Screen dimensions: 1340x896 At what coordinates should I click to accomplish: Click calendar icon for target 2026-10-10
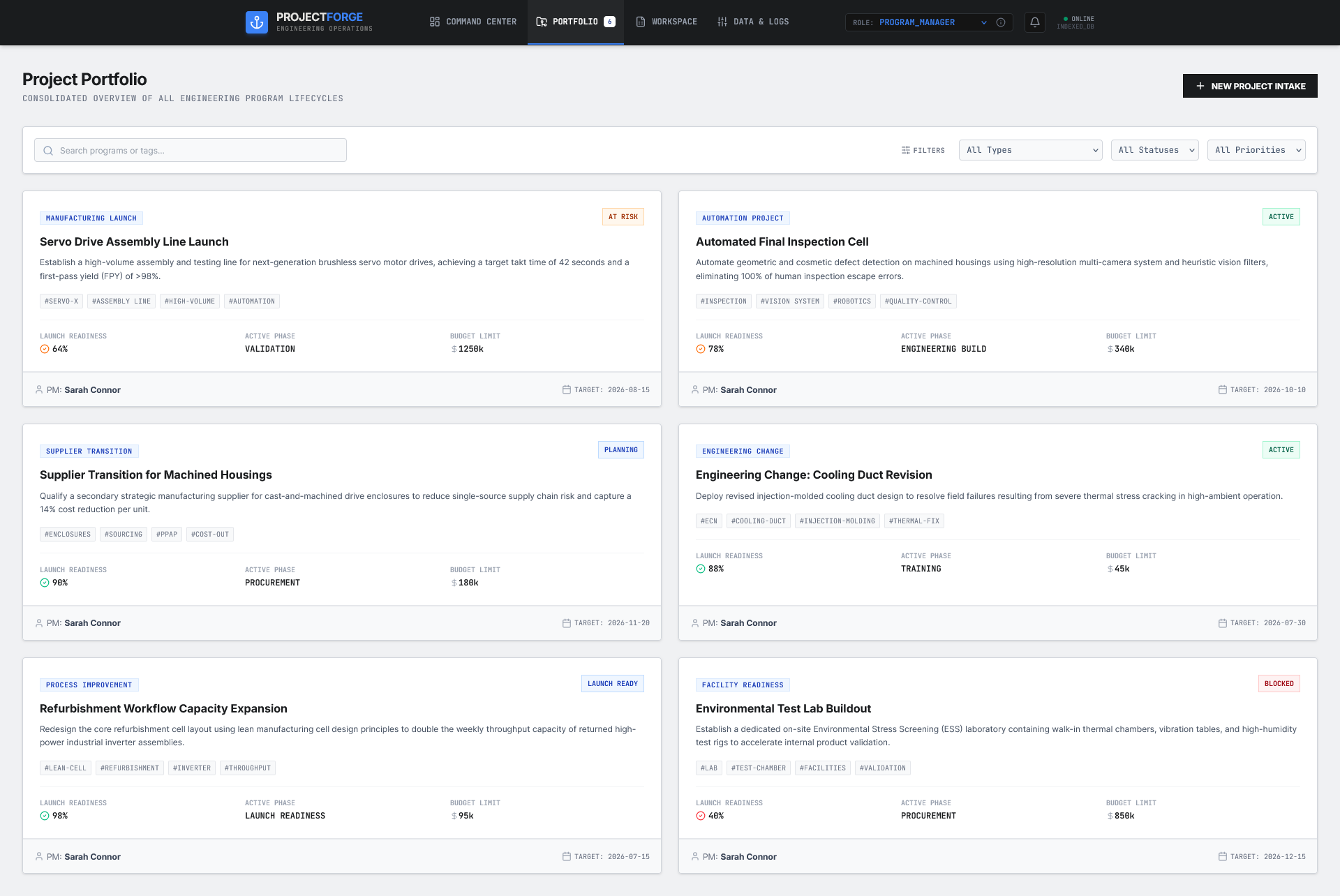[x=1223, y=389]
